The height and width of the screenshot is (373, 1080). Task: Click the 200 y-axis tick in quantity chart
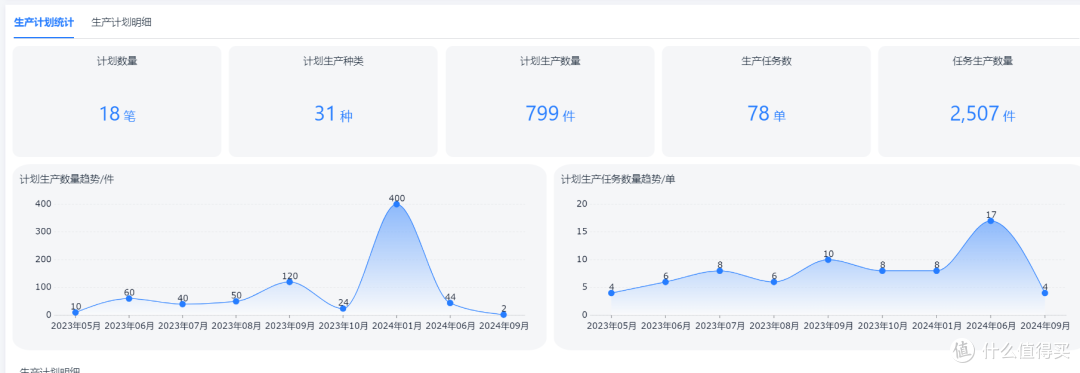tap(43, 259)
